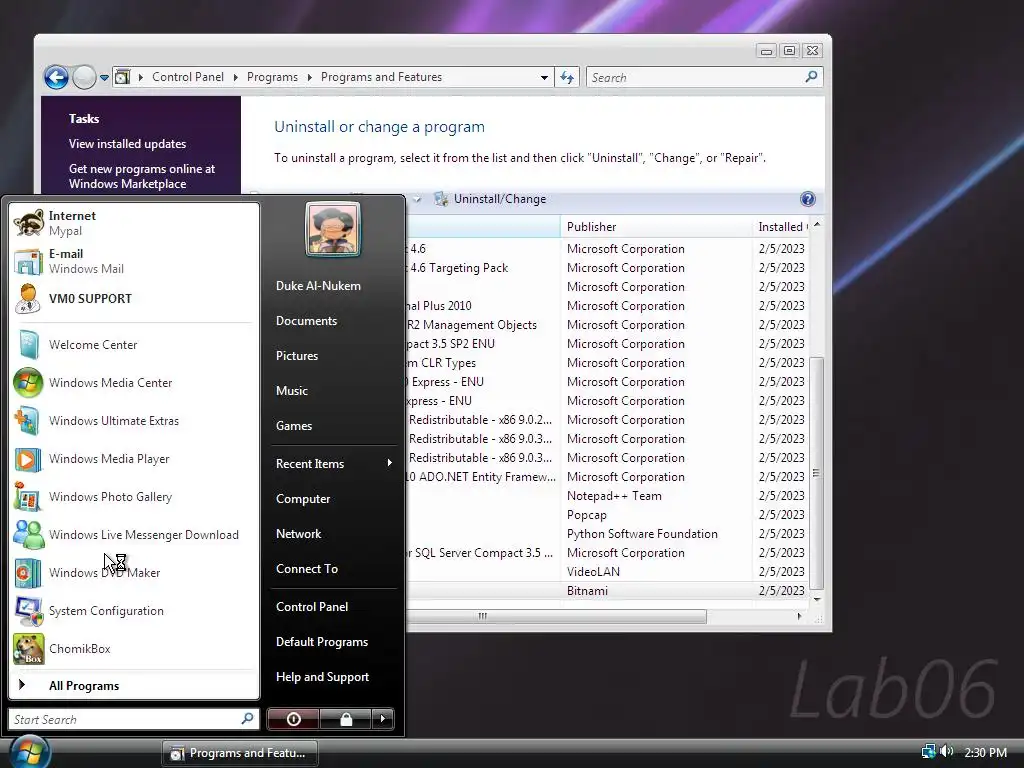Open Windows Photo Gallery icon

pos(29,497)
